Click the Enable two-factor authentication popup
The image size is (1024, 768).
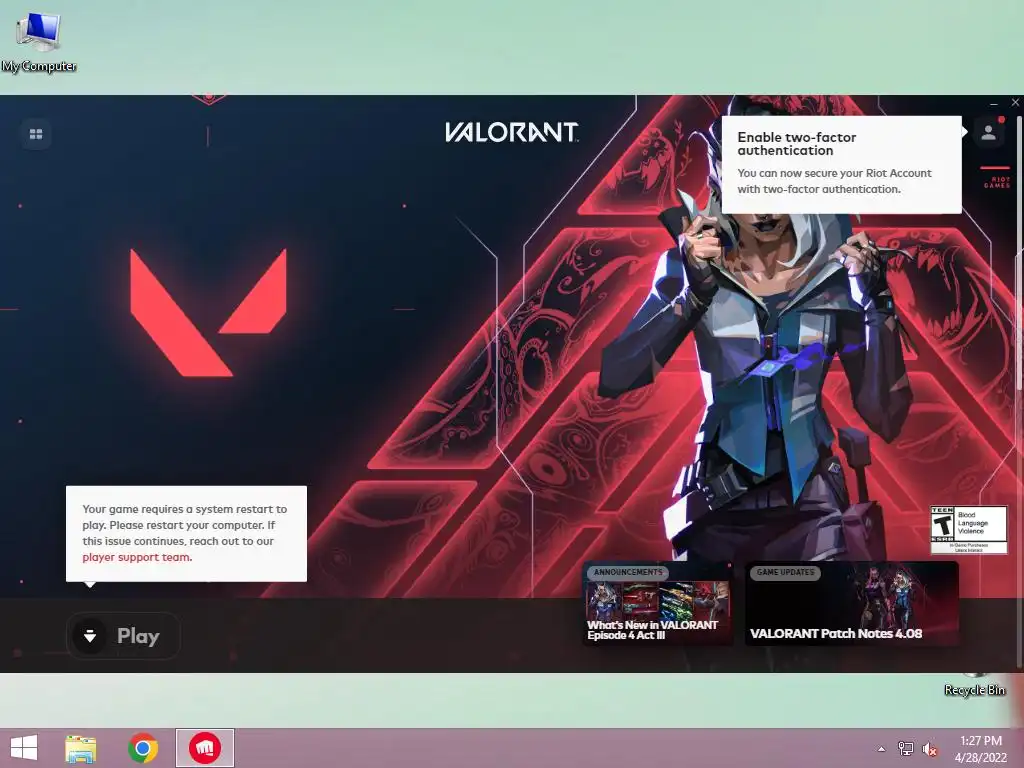click(841, 165)
